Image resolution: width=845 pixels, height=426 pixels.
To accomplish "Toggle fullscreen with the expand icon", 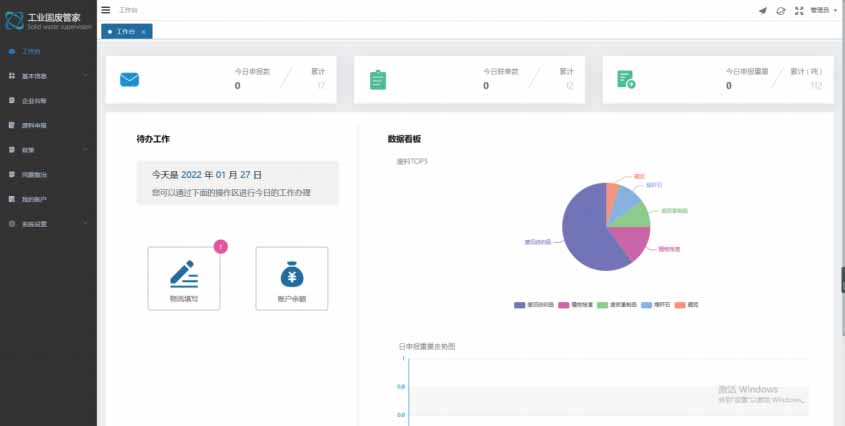I will [x=798, y=10].
